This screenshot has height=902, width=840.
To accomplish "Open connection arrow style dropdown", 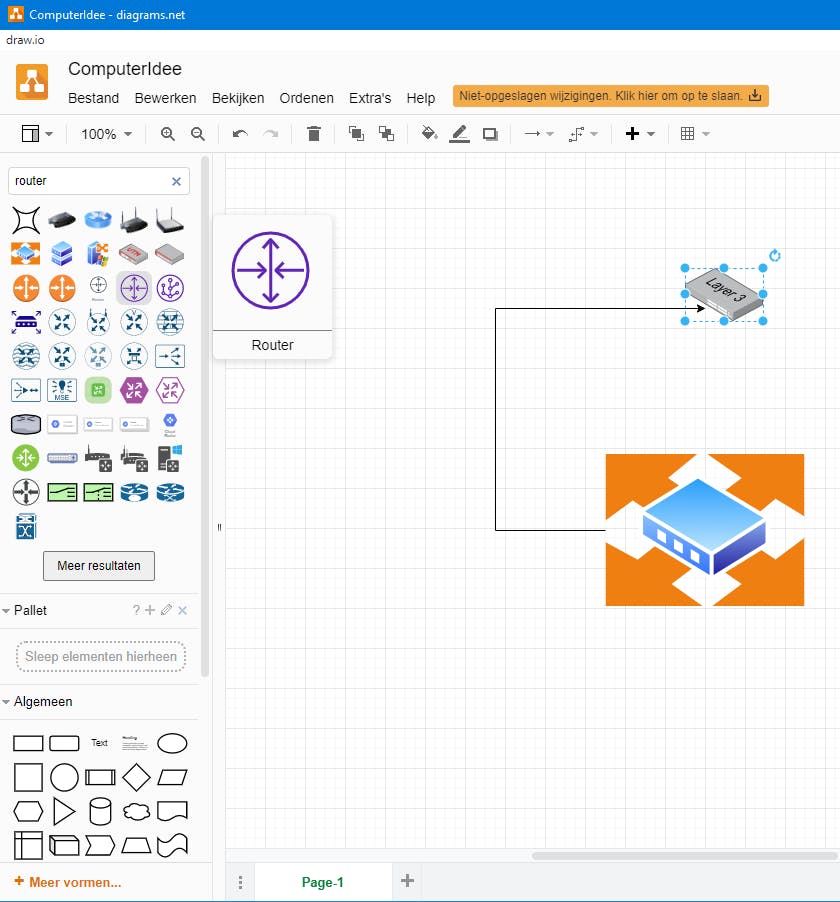I will click(x=539, y=134).
